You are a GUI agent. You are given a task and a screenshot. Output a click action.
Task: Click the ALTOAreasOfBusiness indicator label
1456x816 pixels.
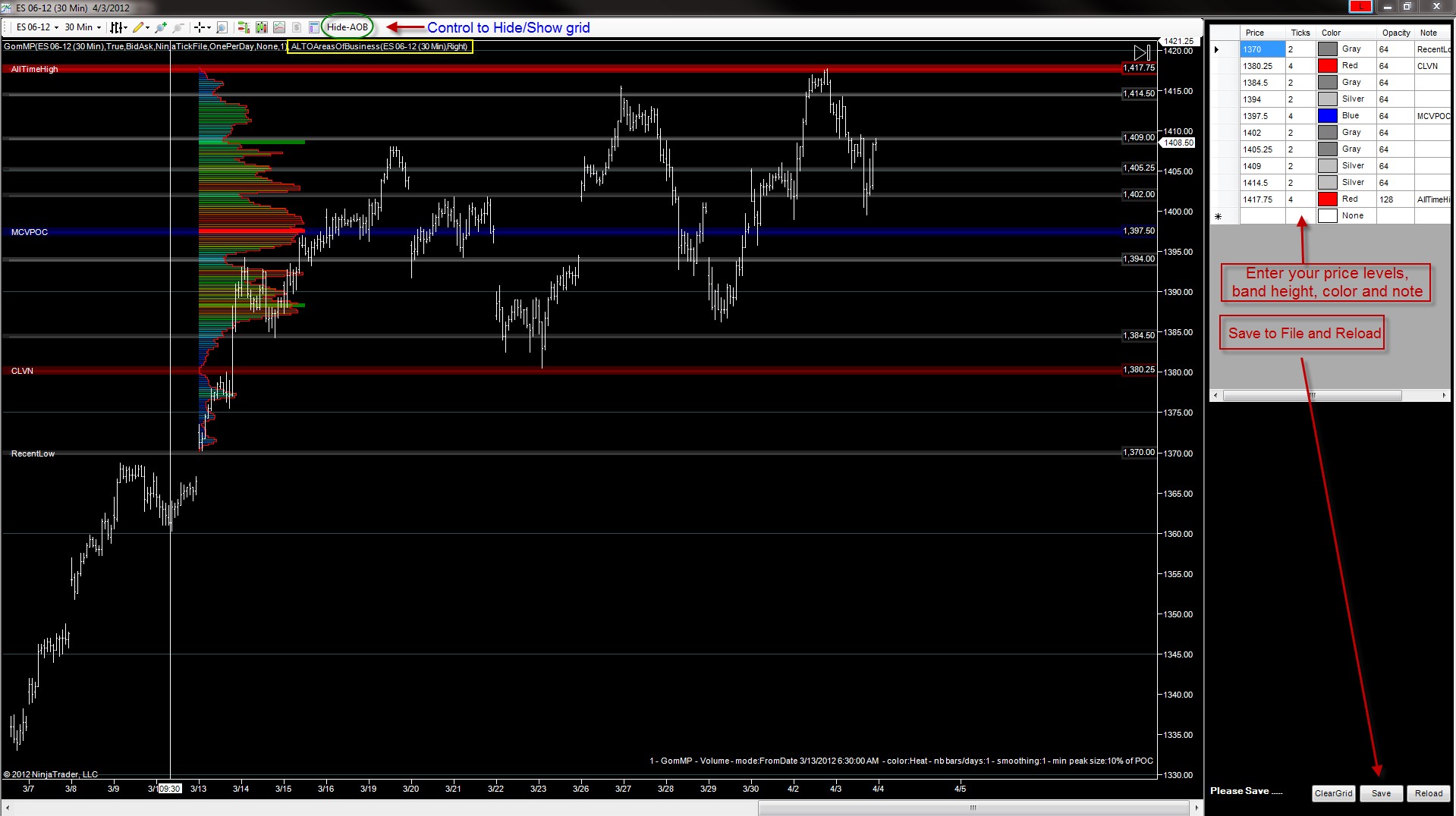pos(379,46)
